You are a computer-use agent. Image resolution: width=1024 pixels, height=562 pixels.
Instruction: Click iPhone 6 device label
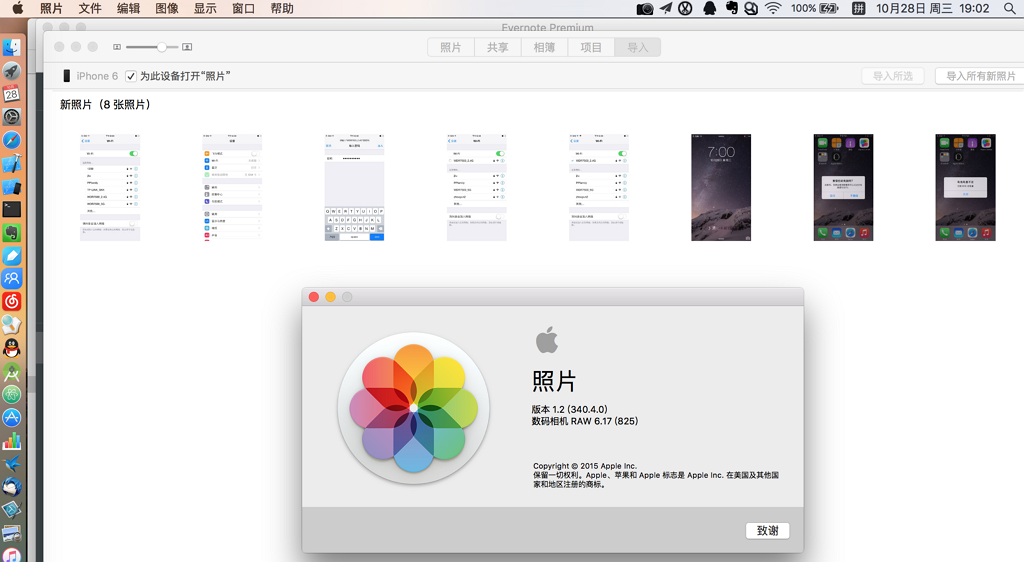[x=97, y=76]
